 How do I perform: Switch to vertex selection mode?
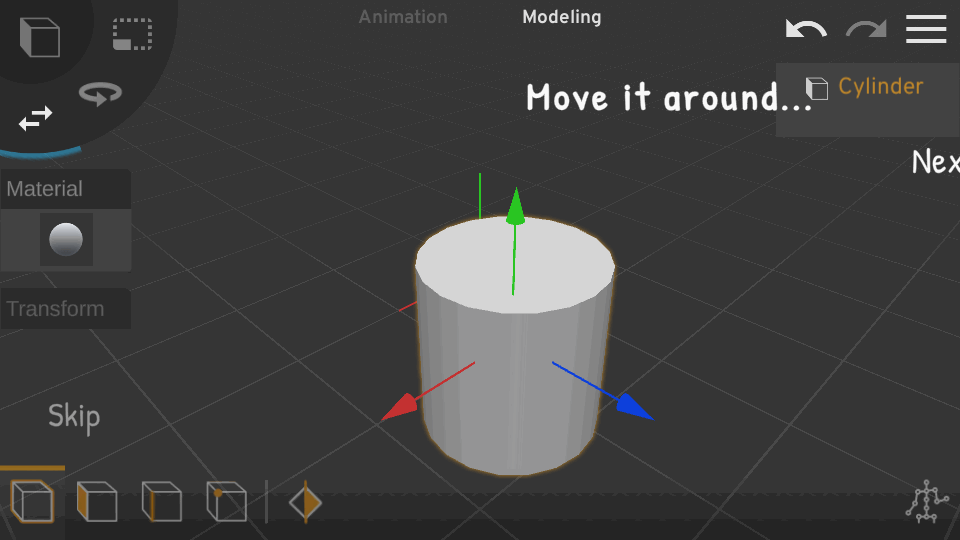226,501
